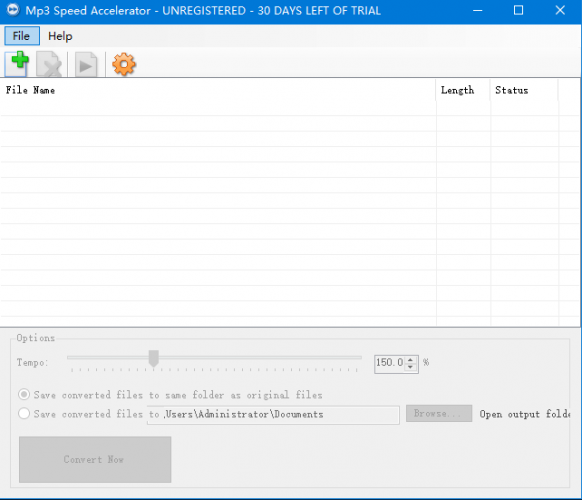The image size is (582, 500).
Task: Click the Browse button
Action: (439, 413)
